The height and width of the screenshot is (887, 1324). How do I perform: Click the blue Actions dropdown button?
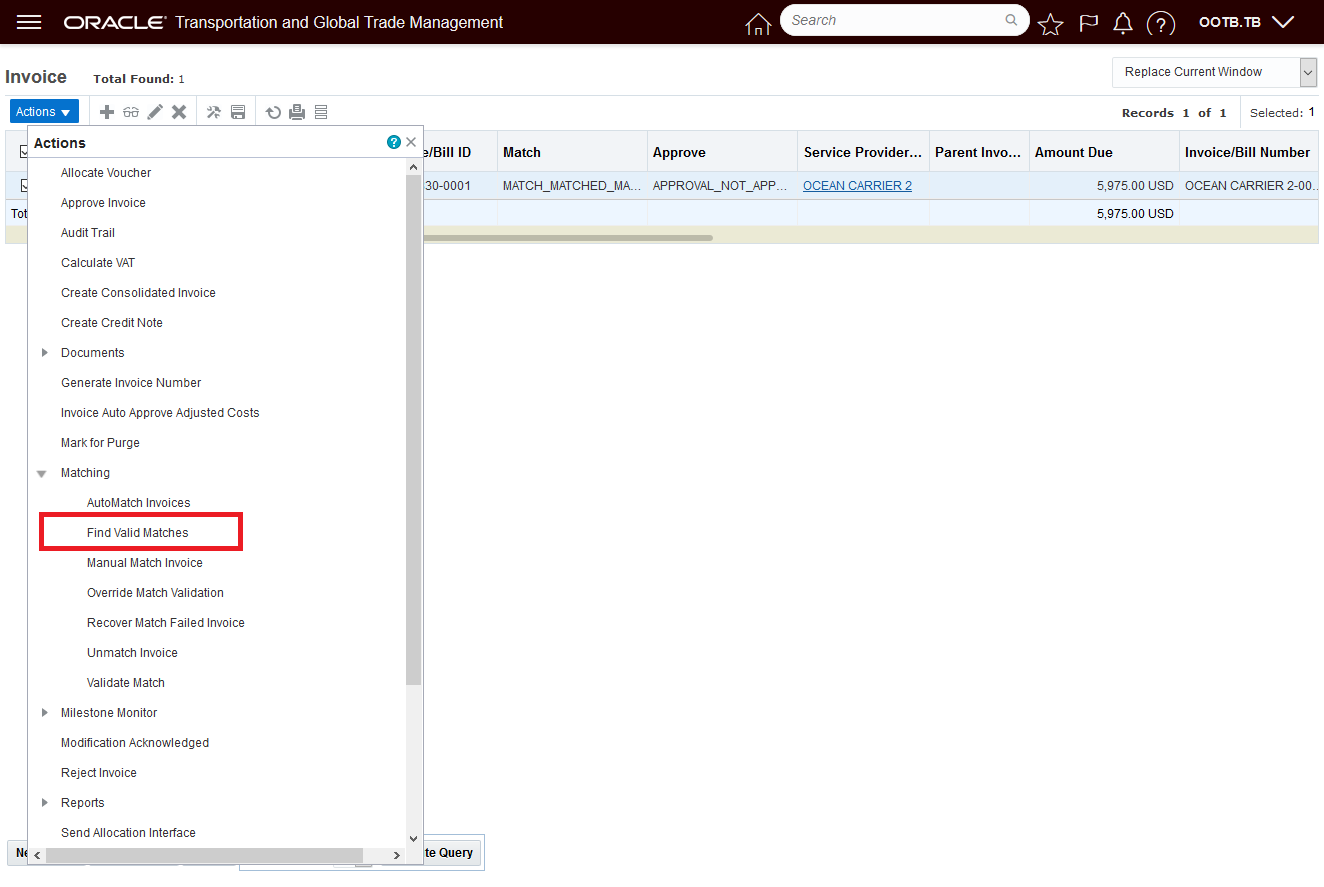coord(44,112)
